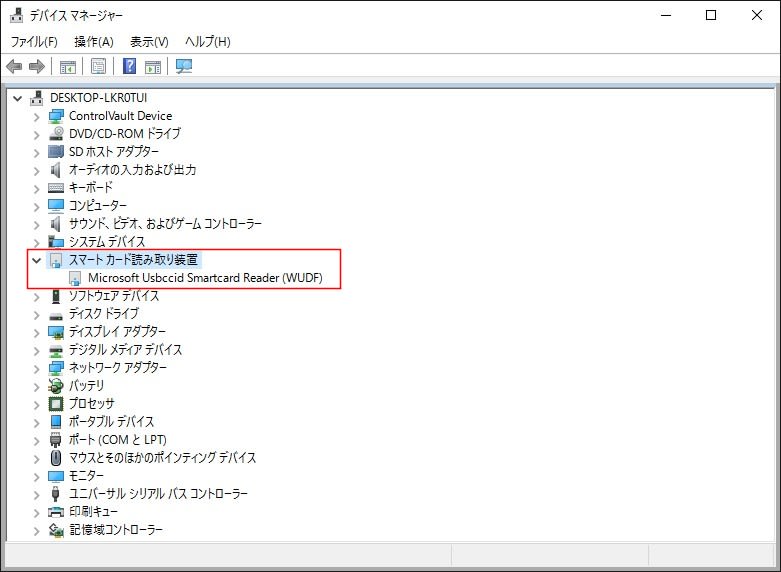Click the Properties toolbar icon
781x572 pixels.
point(99,66)
